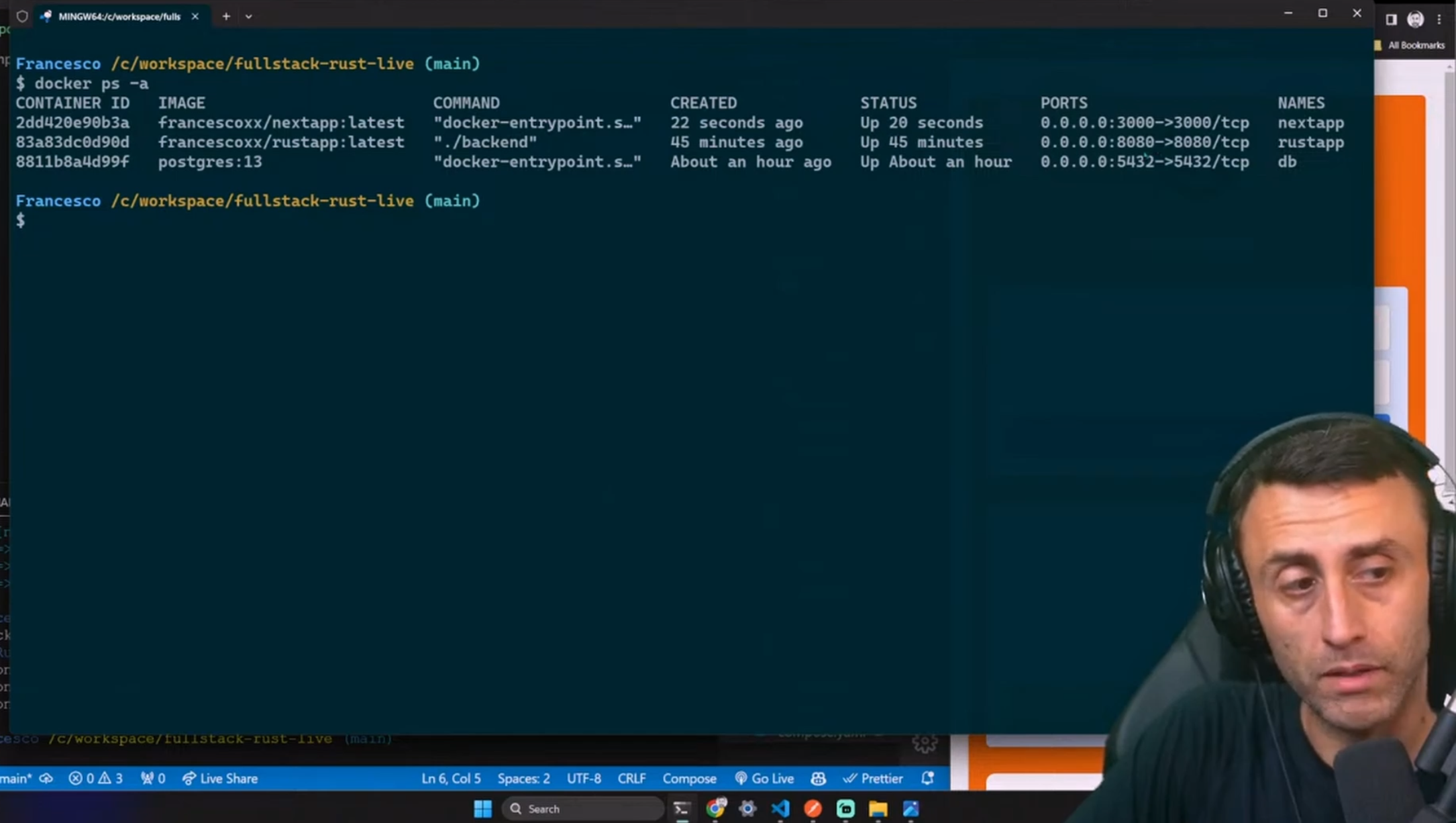Image resolution: width=1456 pixels, height=823 pixels.
Task: Expand the new tab options arrow
Action: [x=226, y=16]
